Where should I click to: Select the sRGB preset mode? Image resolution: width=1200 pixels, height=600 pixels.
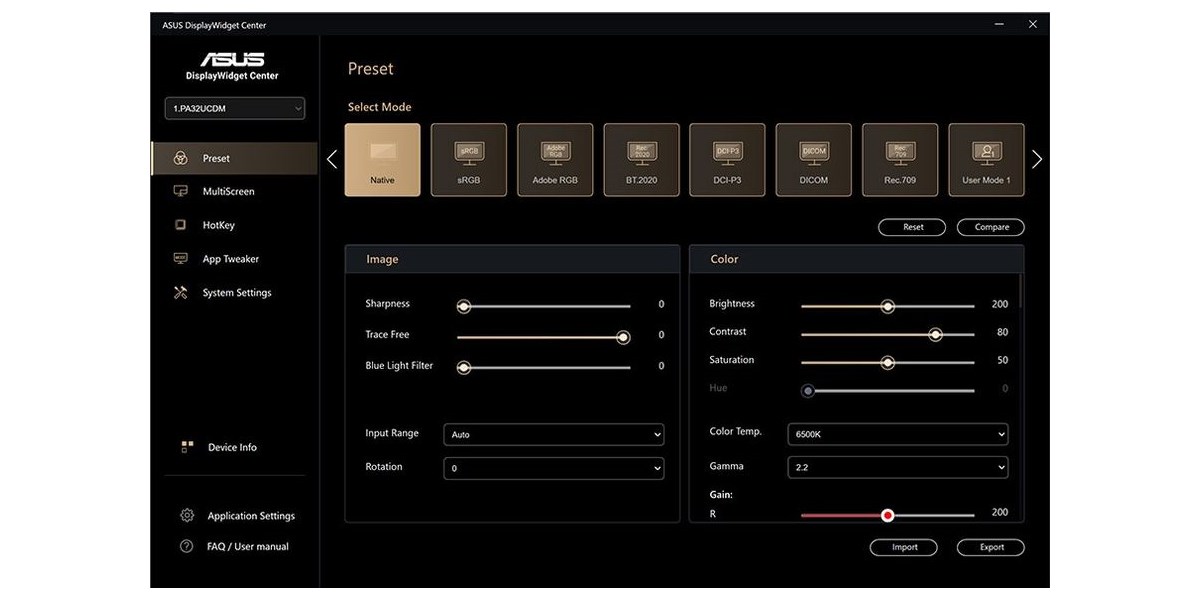pyautogui.click(x=468, y=160)
